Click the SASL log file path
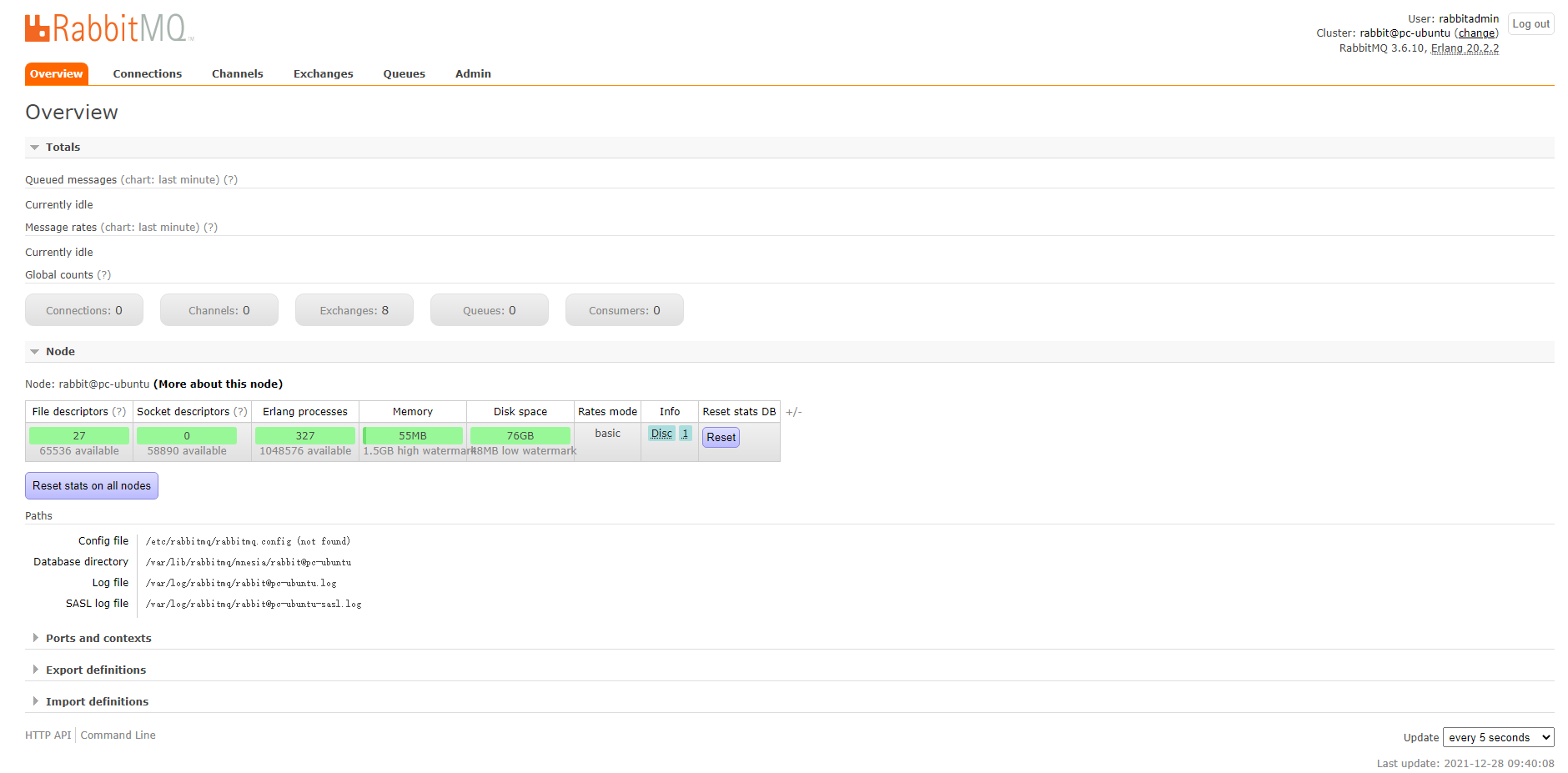The width and height of the screenshot is (1568, 773). (254, 604)
